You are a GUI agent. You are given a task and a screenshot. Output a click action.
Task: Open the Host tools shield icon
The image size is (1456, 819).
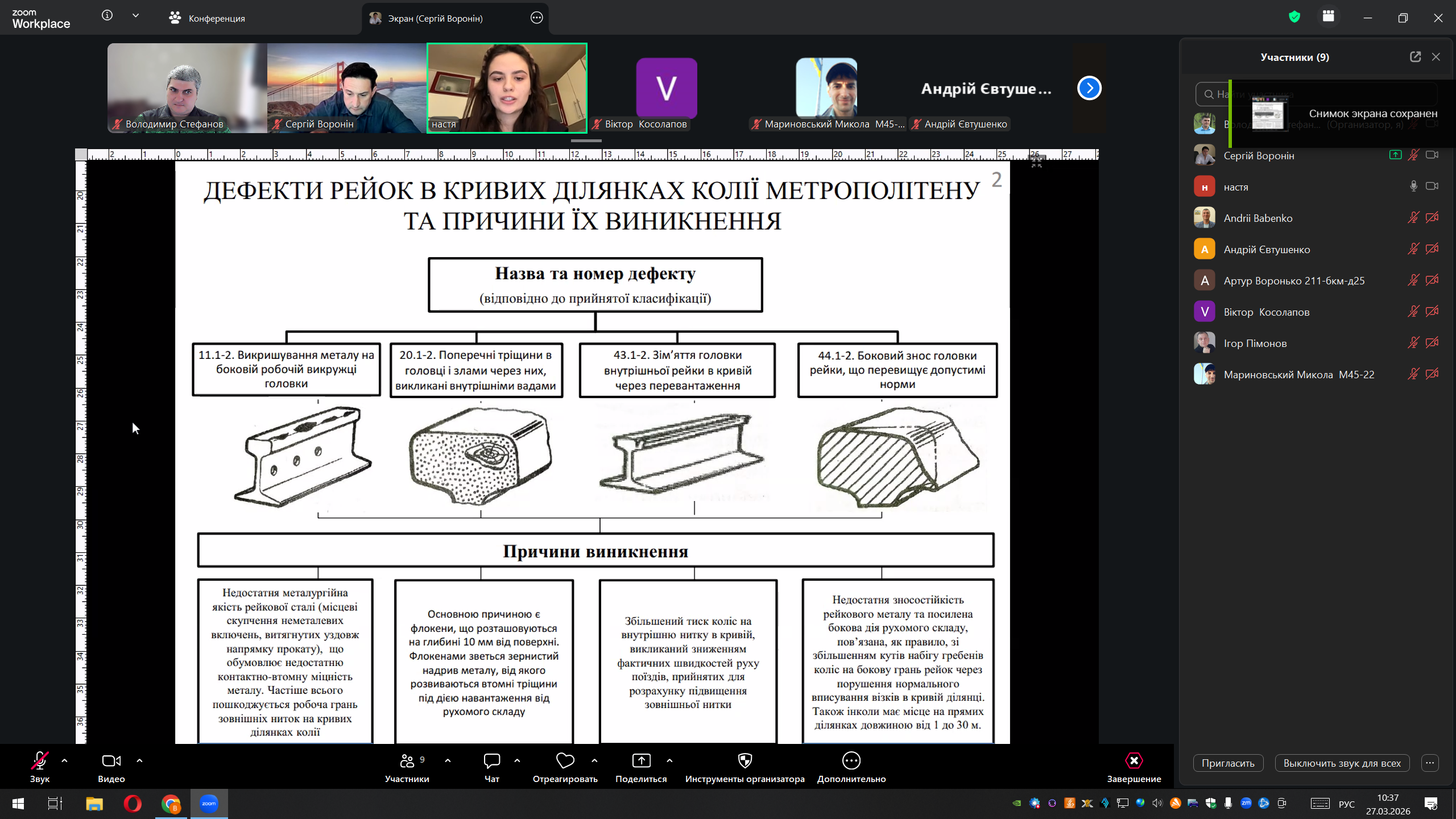tap(744, 761)
